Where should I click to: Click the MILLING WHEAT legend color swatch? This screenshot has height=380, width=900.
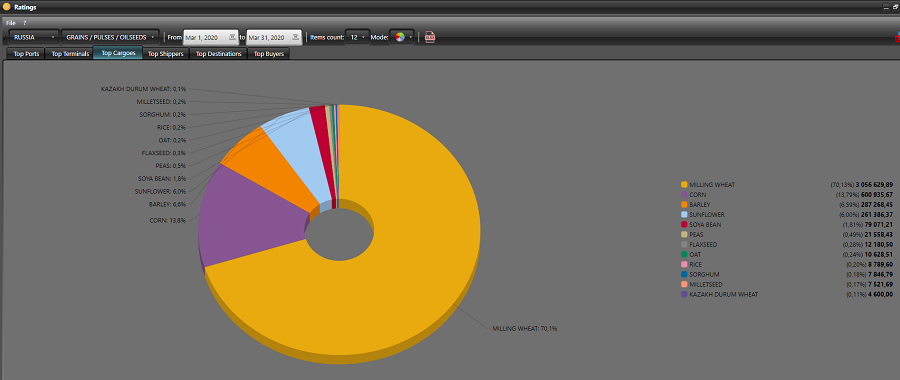[684, 185]
